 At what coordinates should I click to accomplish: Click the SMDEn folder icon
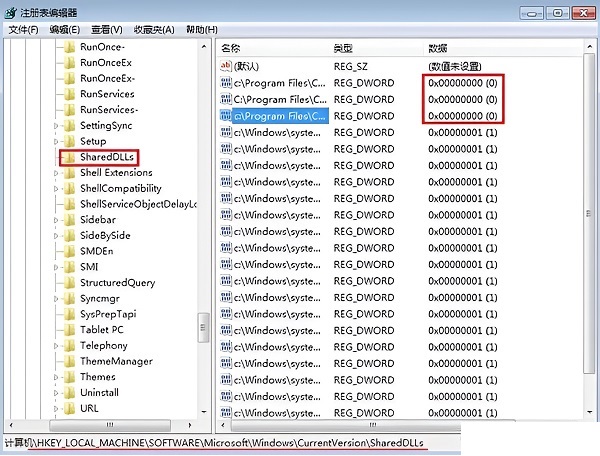click(x=70, y=251)
